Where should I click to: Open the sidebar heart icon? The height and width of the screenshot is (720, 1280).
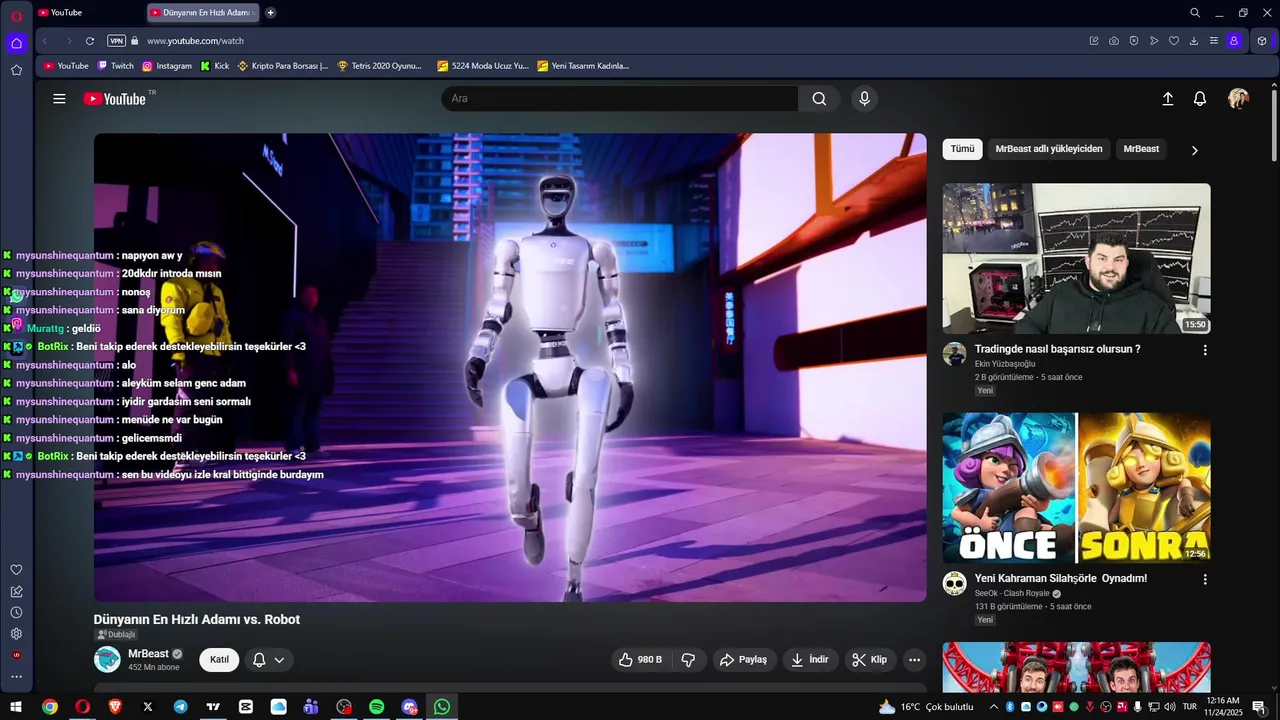tap(16, 570)
